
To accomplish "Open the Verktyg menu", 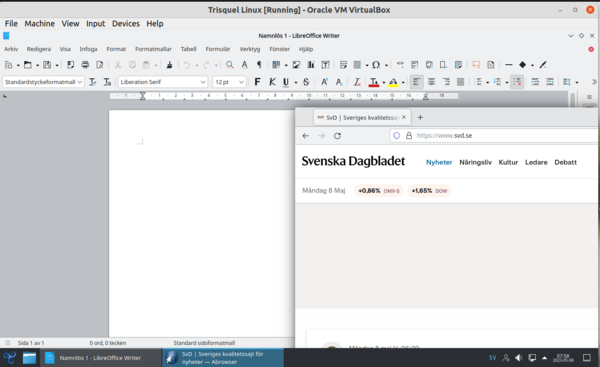I will (250, 49).
